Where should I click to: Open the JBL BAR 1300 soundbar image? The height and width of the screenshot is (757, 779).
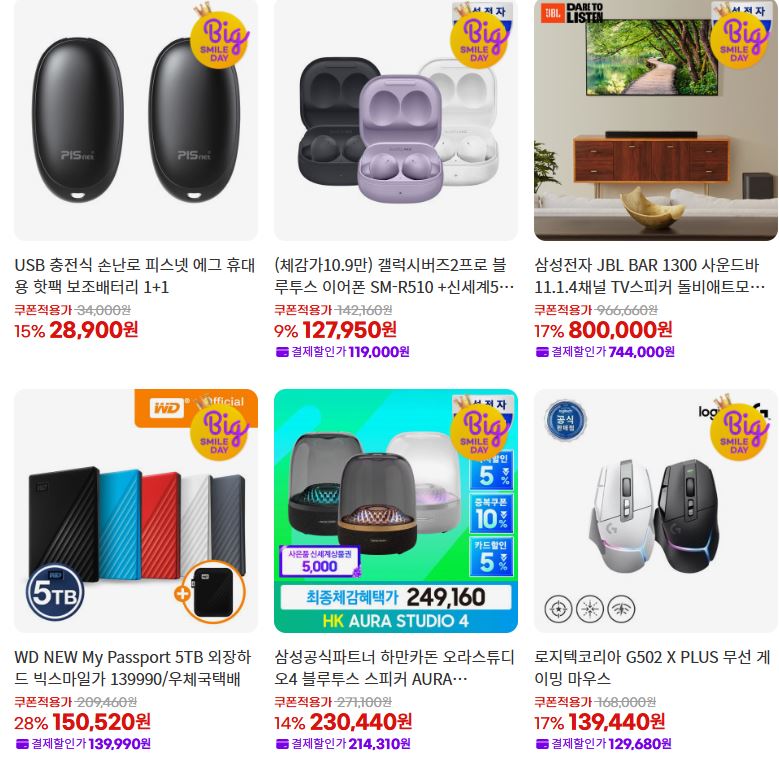coord(656,120)
